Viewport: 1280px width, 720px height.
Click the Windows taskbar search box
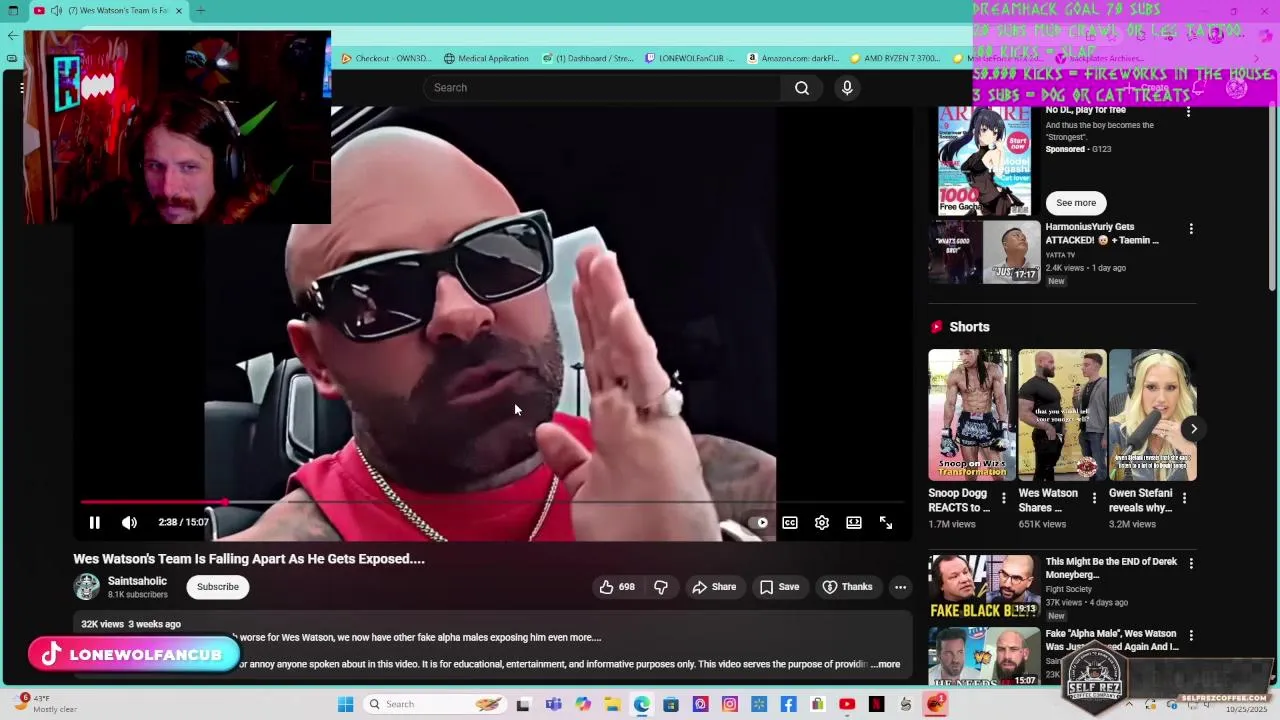tap(434, 704)
